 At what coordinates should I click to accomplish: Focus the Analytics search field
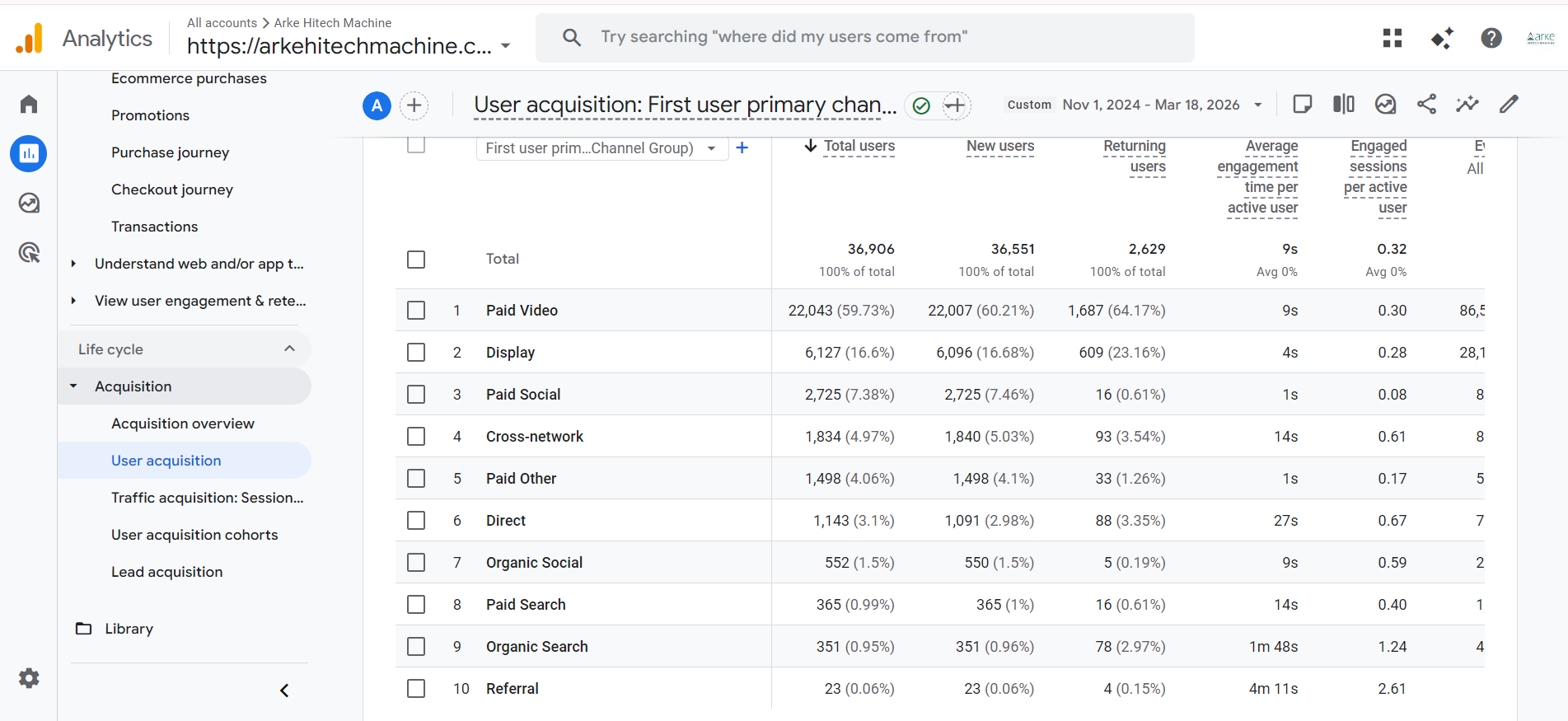tap(865, 37)
